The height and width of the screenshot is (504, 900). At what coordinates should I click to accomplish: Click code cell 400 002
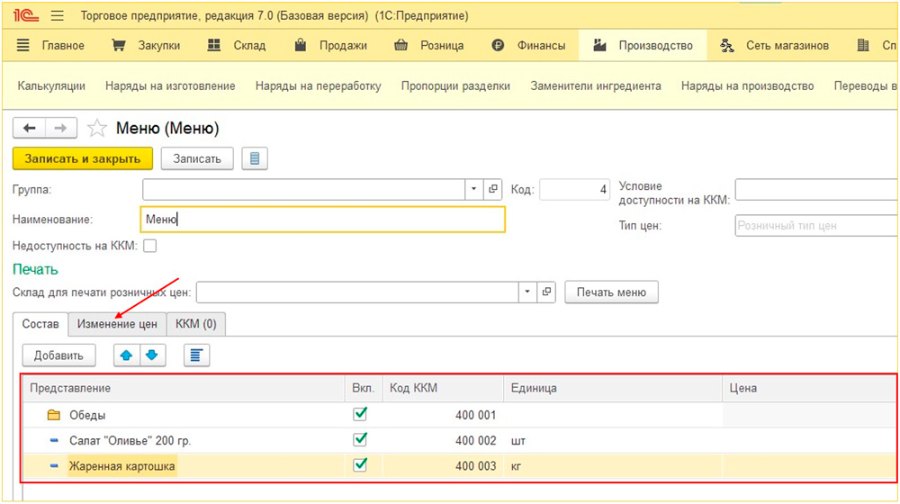click(x=475, y=440)
